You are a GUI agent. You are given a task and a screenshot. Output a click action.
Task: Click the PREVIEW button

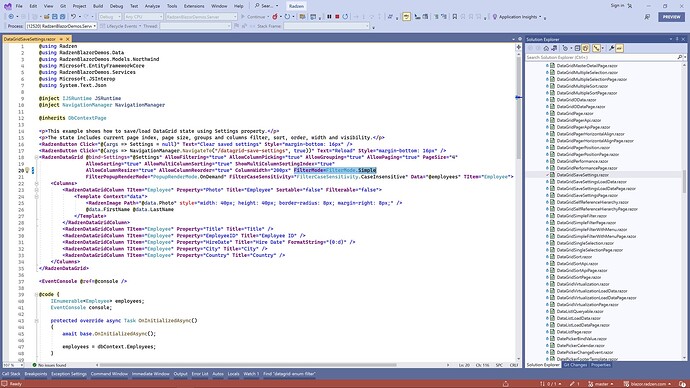tap(672, 17)
